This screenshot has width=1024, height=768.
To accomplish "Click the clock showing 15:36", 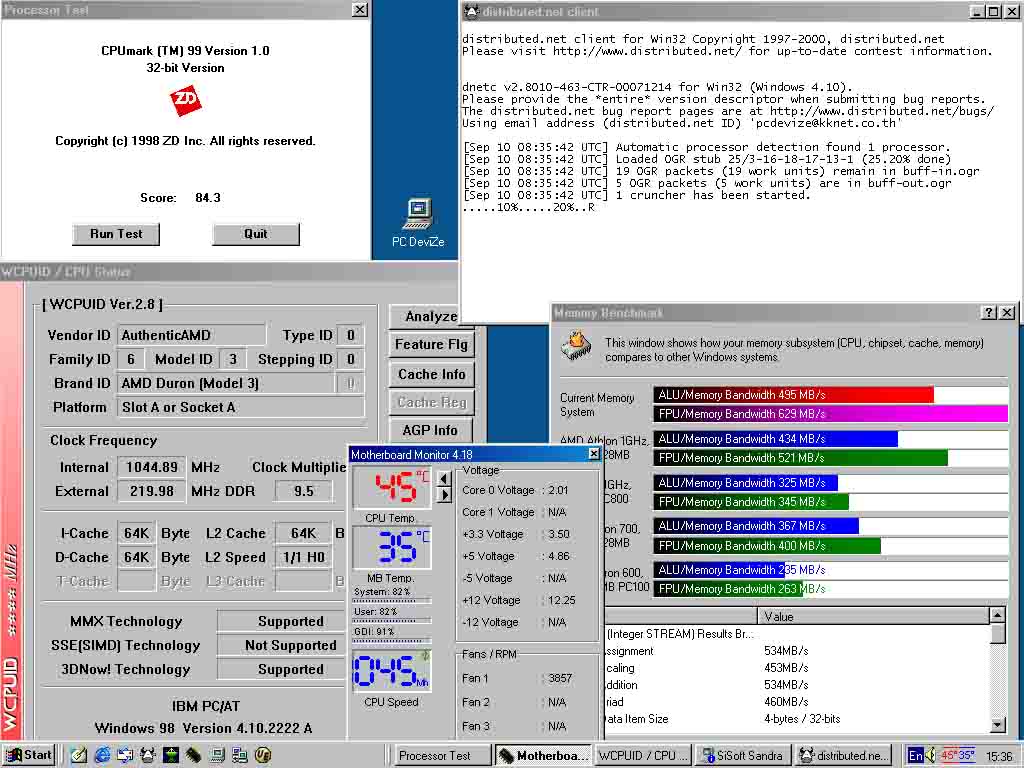I will (x=999, y=756).
